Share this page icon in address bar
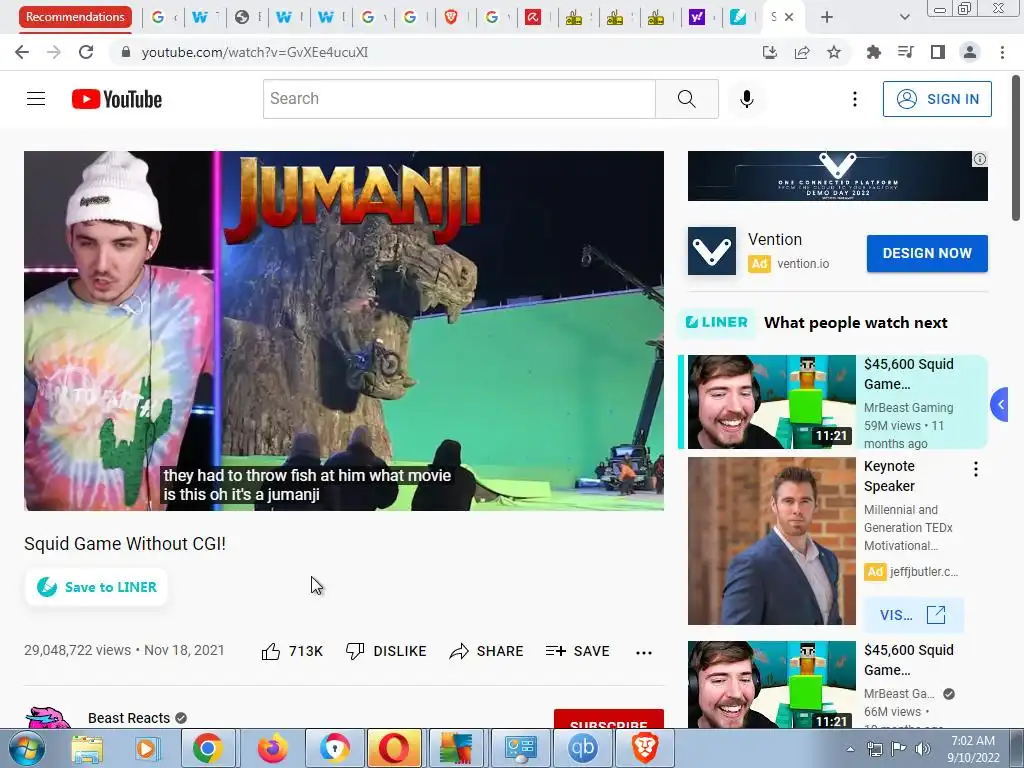Image resolution: width=1024 pixels, height=768 pixels. click(x=802, y=52)
